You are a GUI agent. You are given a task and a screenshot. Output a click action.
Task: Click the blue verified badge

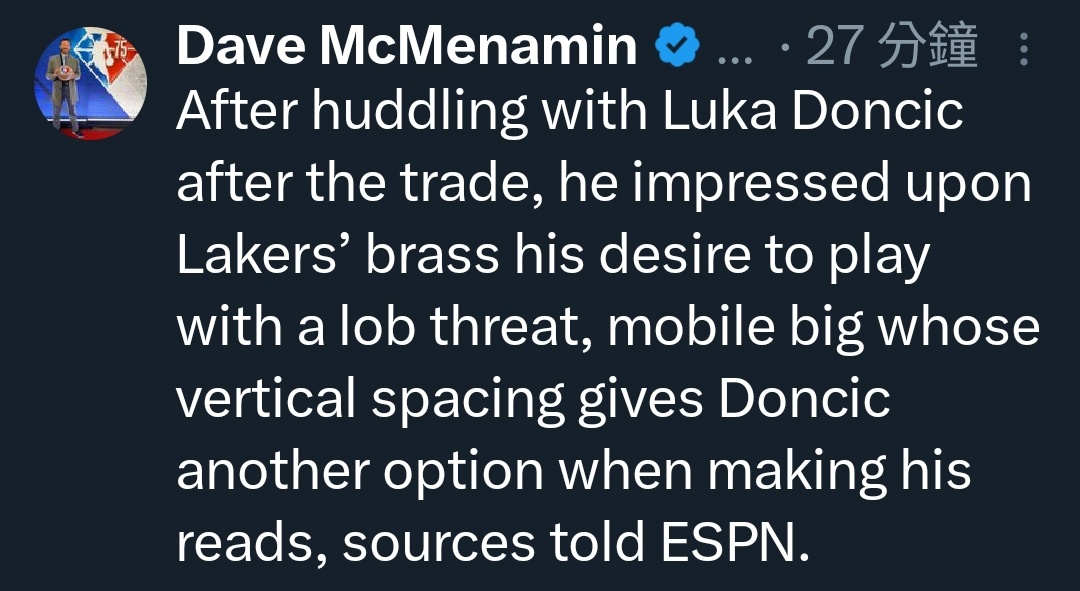point(678,46)
